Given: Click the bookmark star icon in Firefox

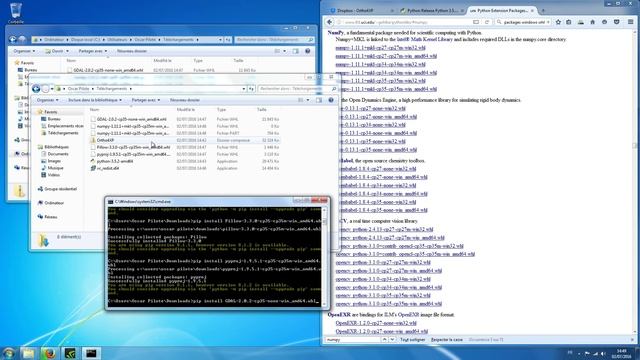Looking at the screenshot, I should [558, 22].
